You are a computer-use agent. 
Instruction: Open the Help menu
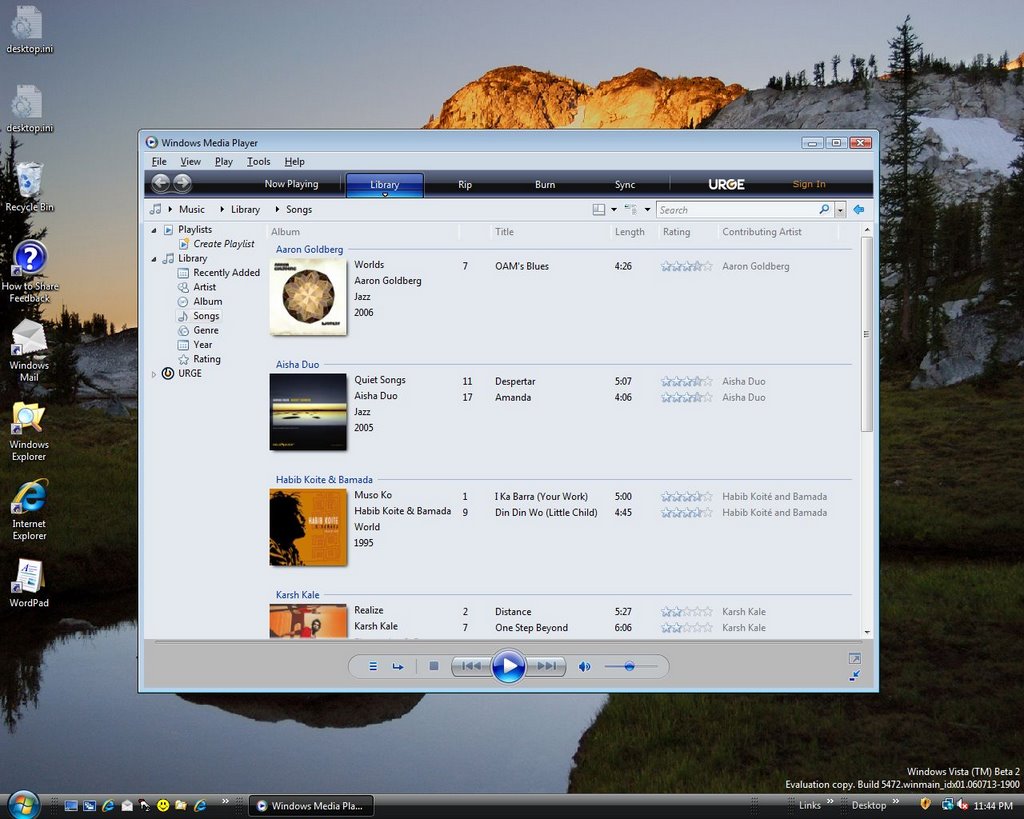(295, 161)
